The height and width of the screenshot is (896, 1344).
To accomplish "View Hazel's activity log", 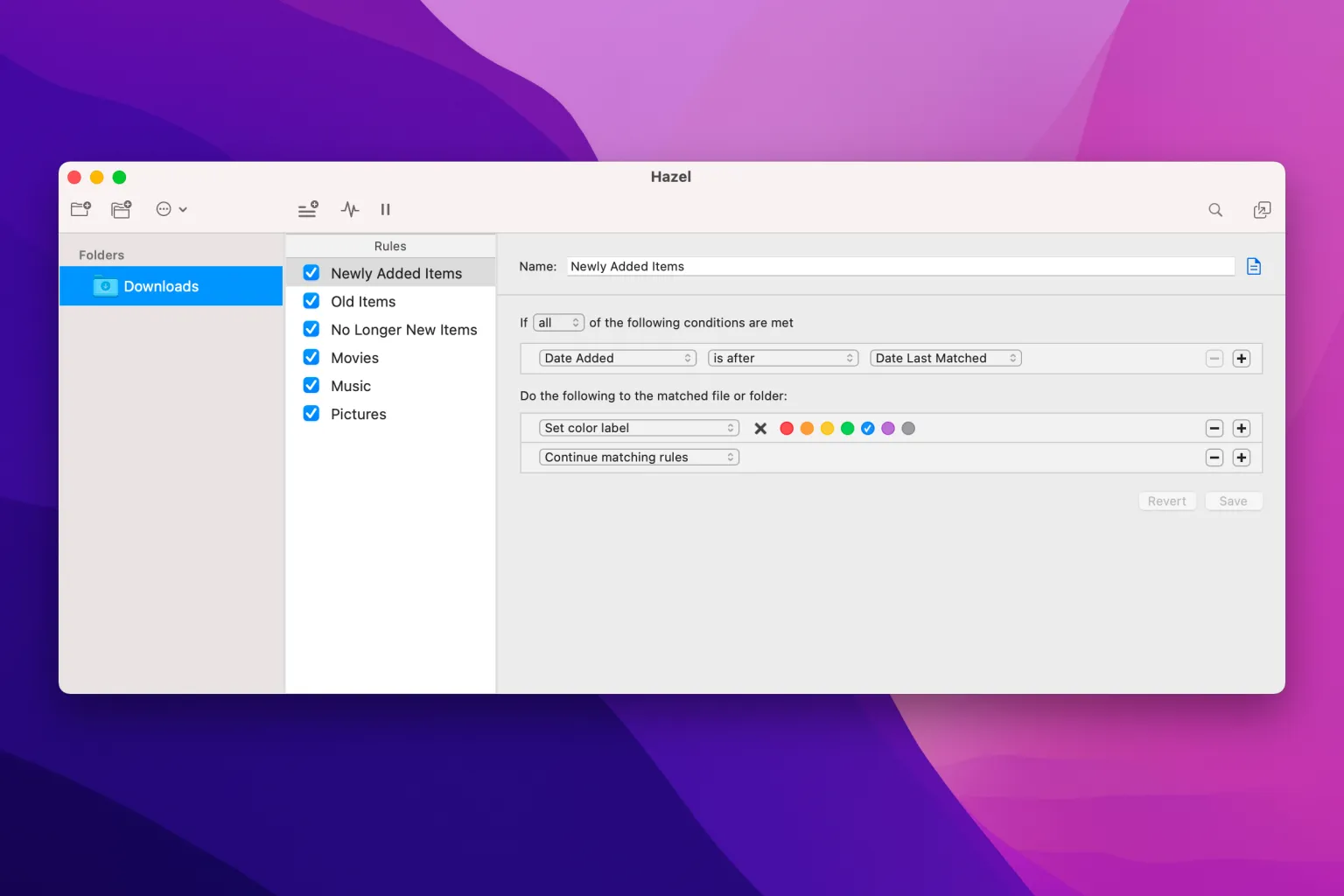I will [x=349, y=209].
